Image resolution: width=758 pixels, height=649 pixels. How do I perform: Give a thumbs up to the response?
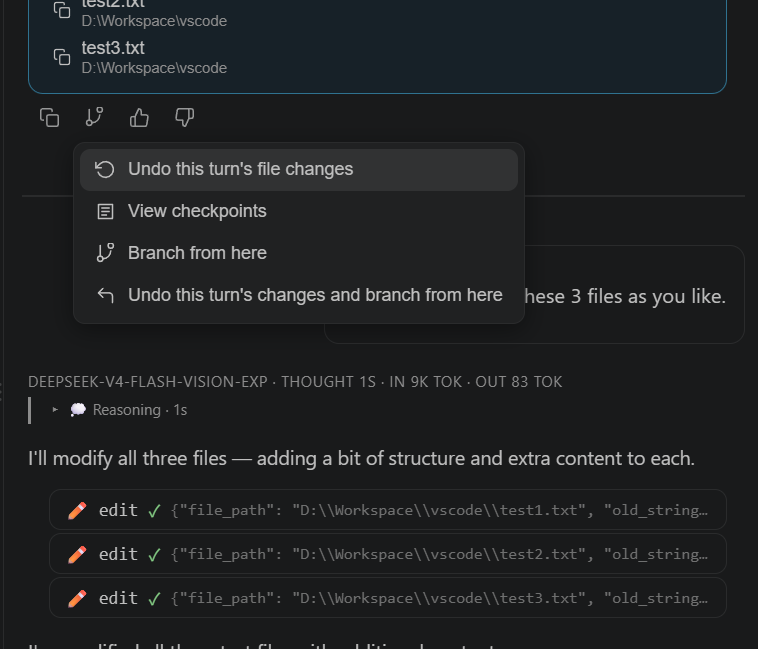139,117
